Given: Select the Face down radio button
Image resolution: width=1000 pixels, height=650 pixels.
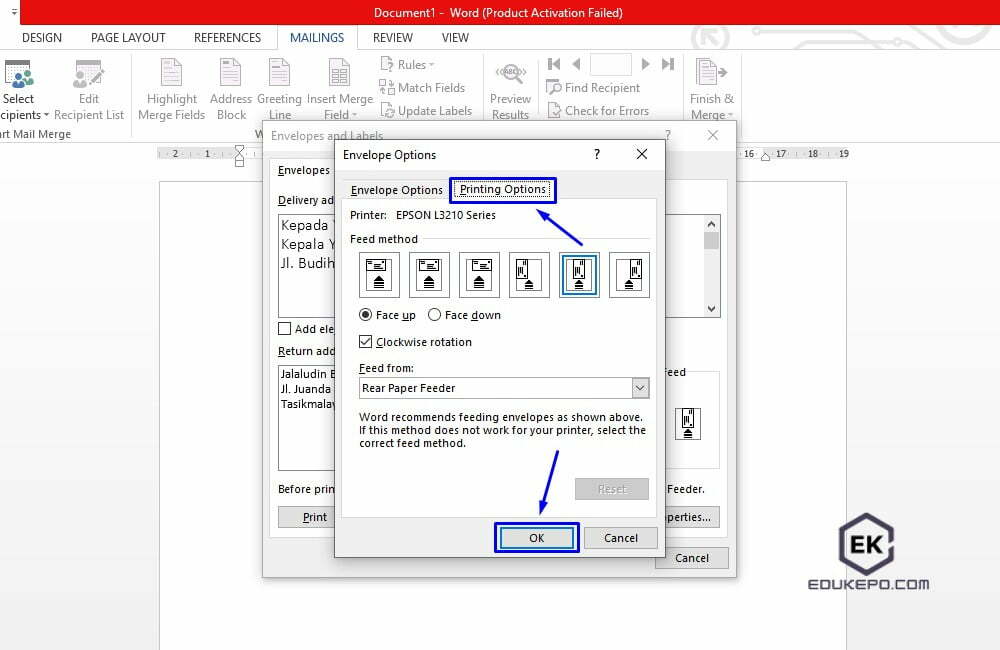Looking at the screenshot, I should (435, 314).
